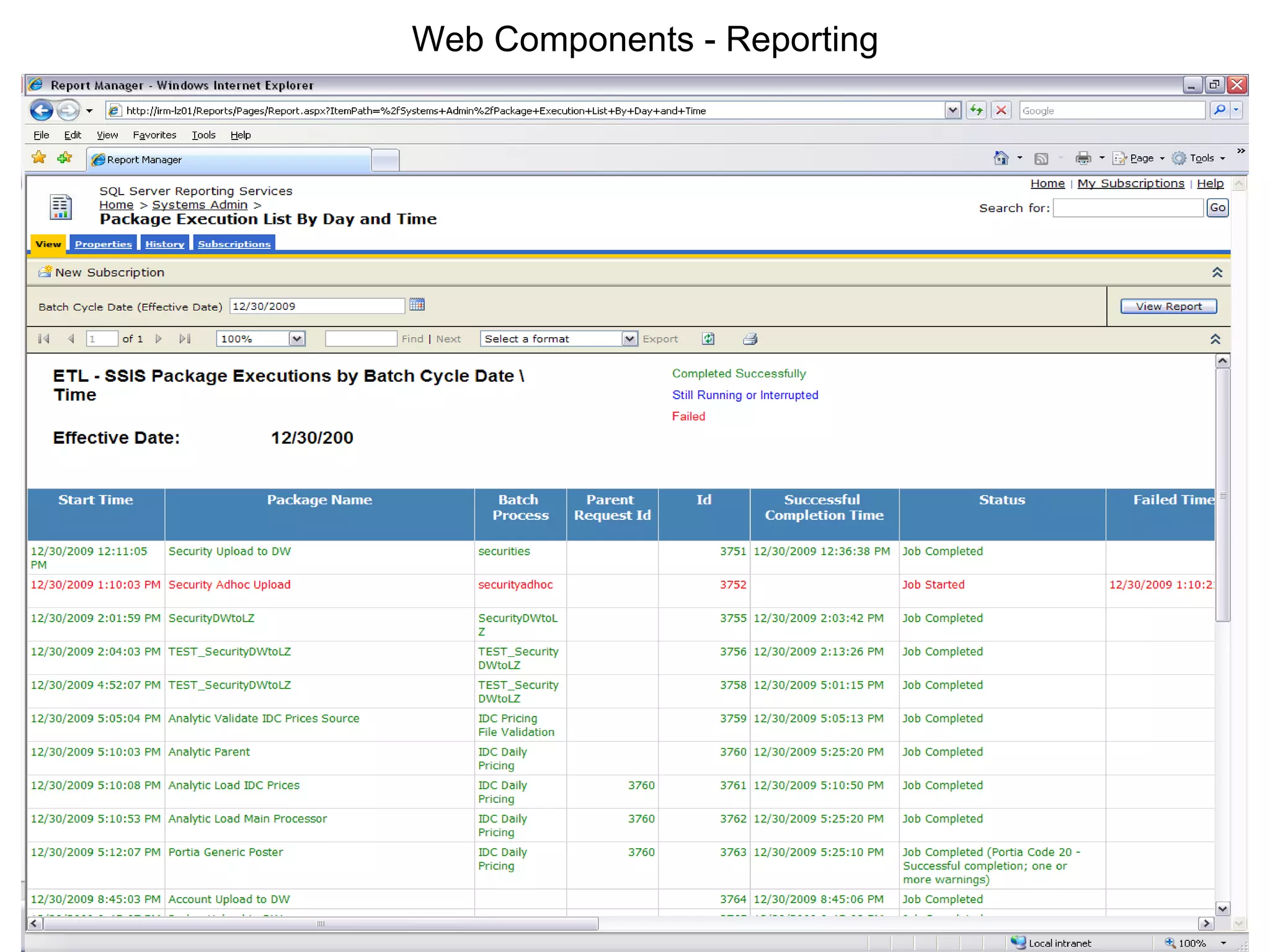
Task: Switch to the Subscriptions tab
Action: (234, 244)
